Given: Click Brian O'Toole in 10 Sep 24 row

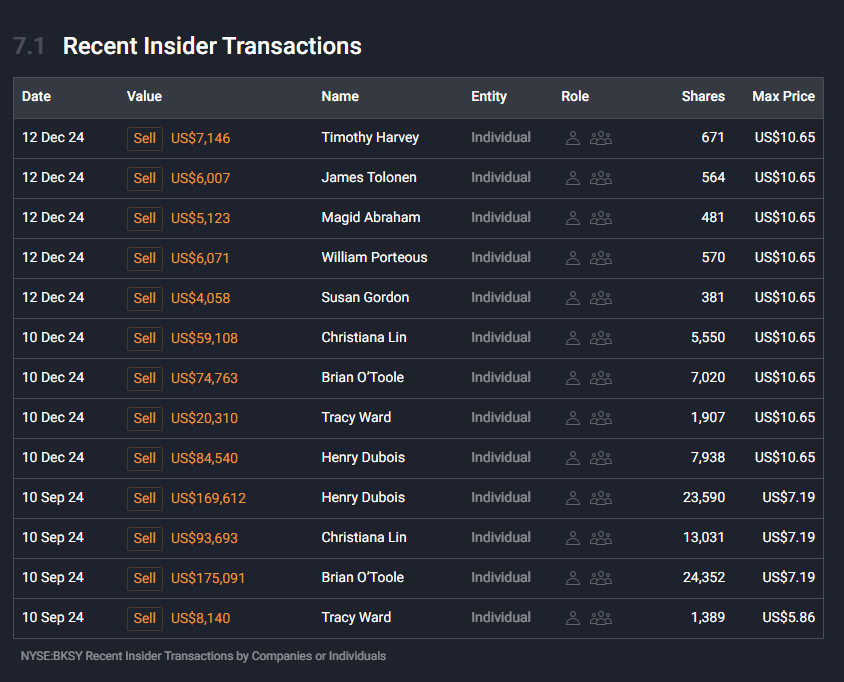Looking at the screenshot, I should [x=362, y=578].
